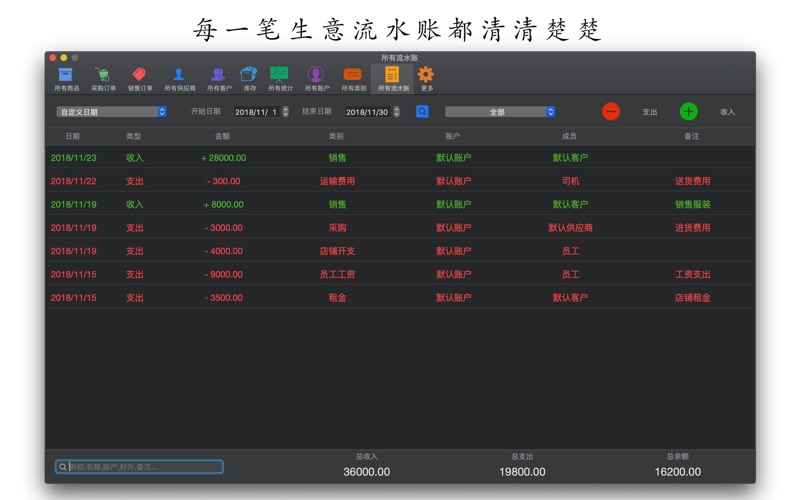Open the 所有商品 (all products) toolbar icon
The image size is (800, 500).
(x=65, y=77)
